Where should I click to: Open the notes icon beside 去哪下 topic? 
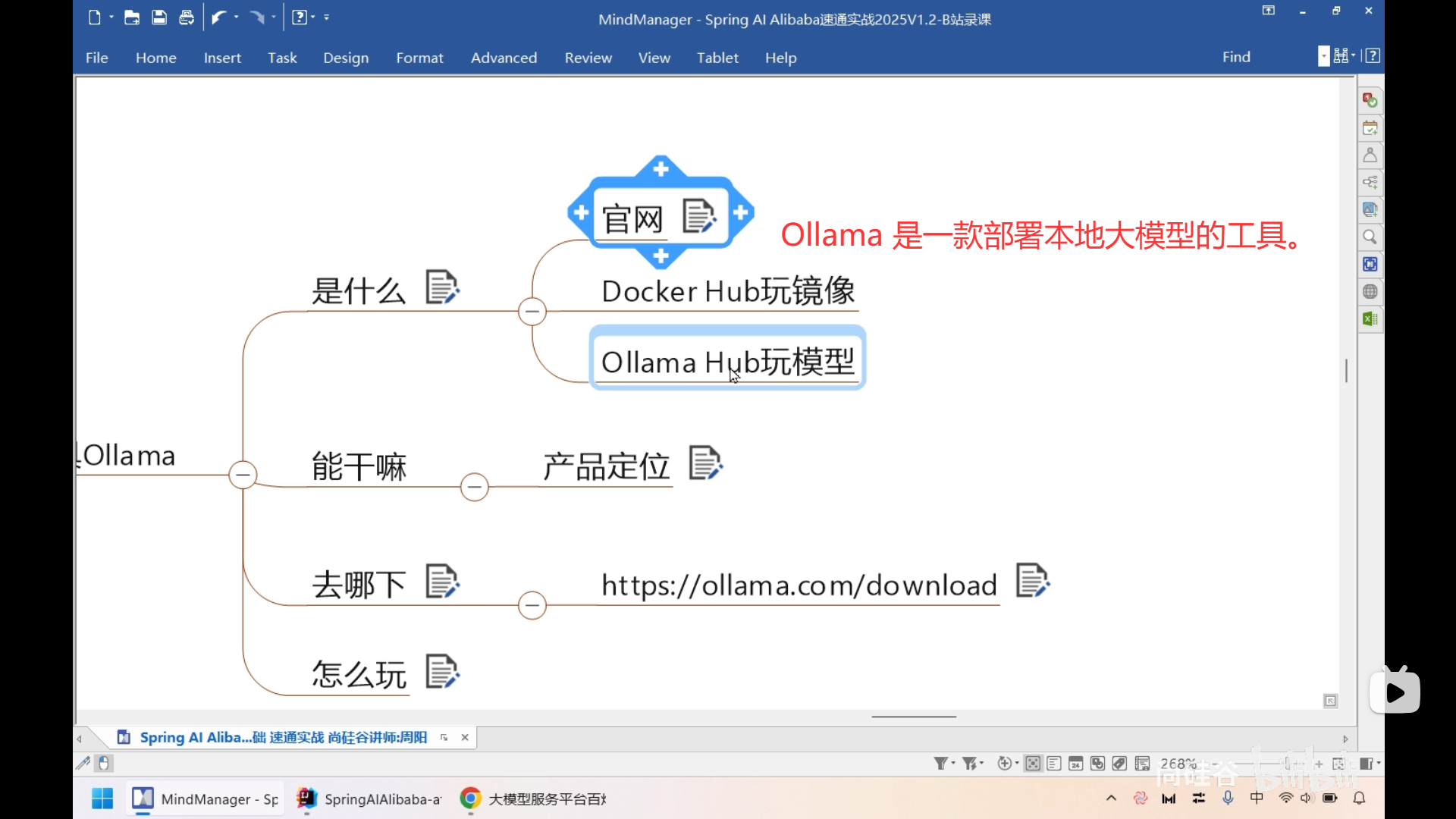tap(443, 582)
